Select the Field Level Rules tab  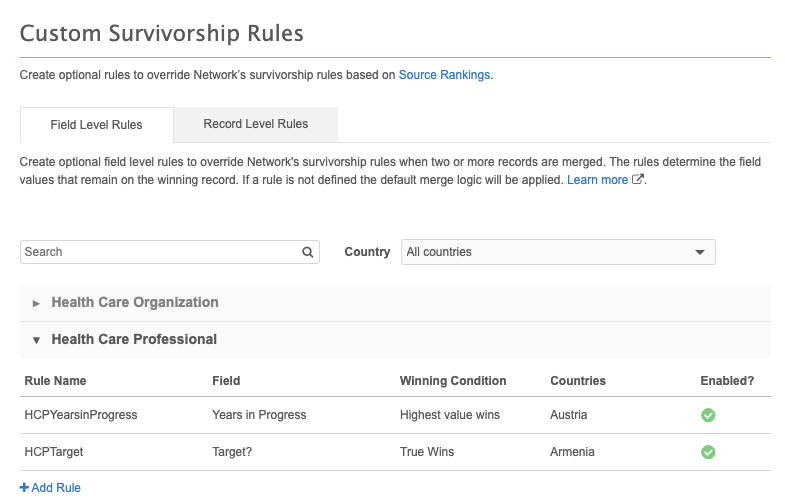tap(96, 125)
